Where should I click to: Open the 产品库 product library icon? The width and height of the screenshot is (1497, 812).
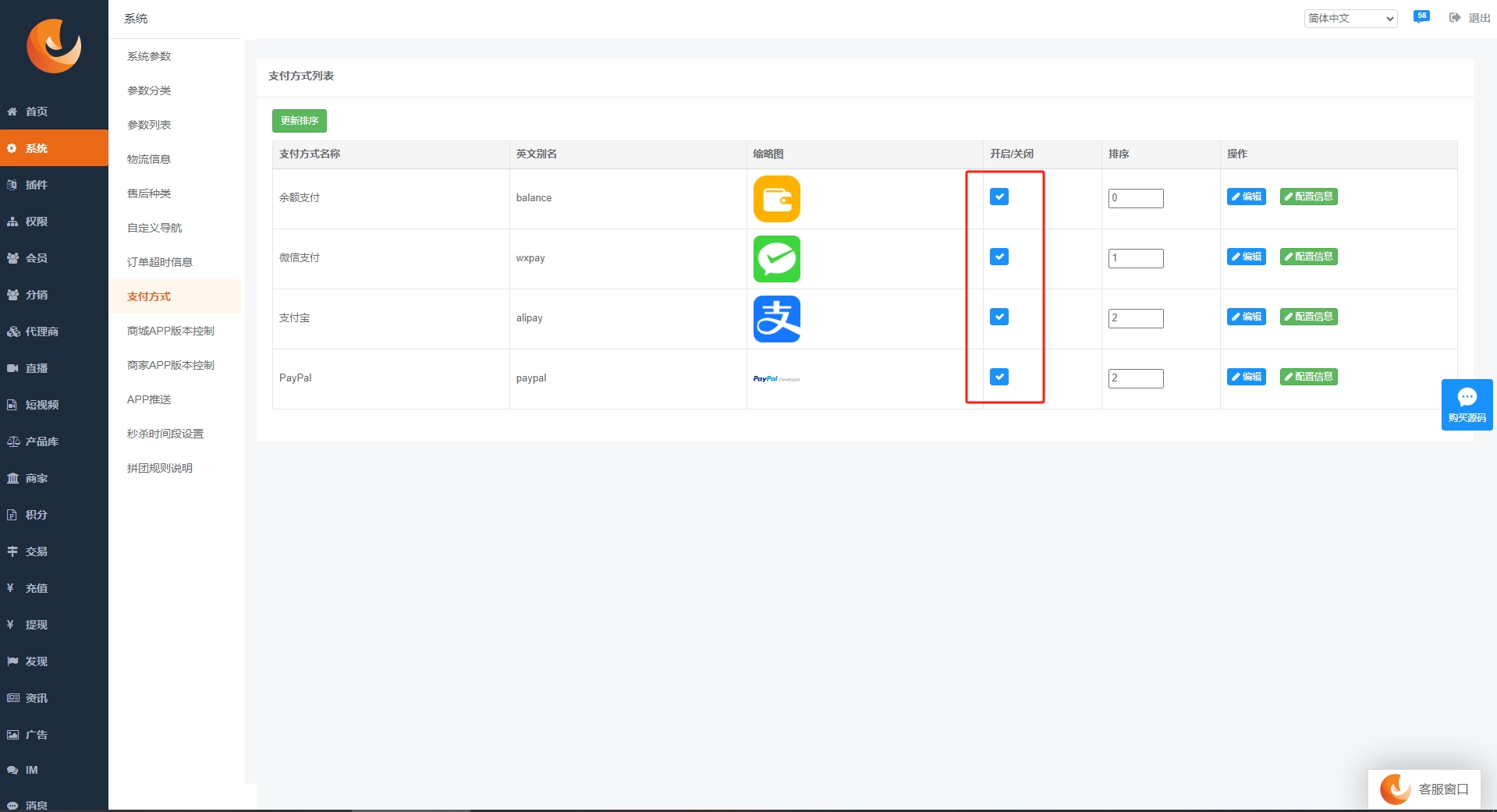pyautogui.click(x=12, y=441)
